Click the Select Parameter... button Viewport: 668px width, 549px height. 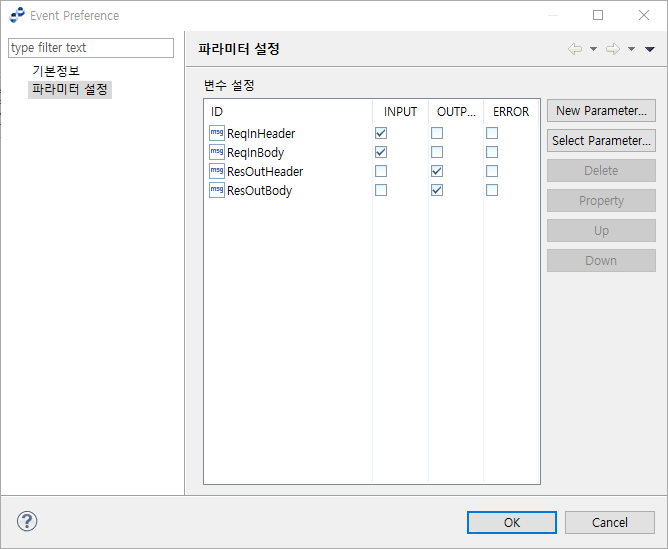[x=601, y=141]
